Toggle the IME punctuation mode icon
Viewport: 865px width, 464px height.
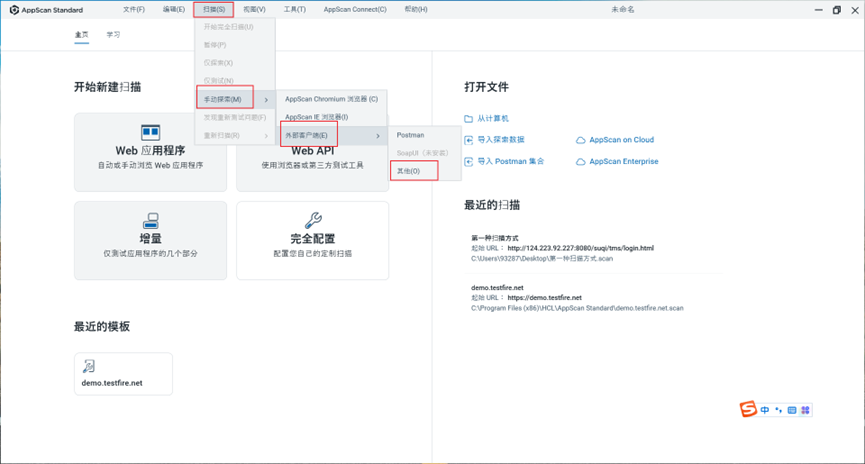pyautogui.click(x=778, y=410)
